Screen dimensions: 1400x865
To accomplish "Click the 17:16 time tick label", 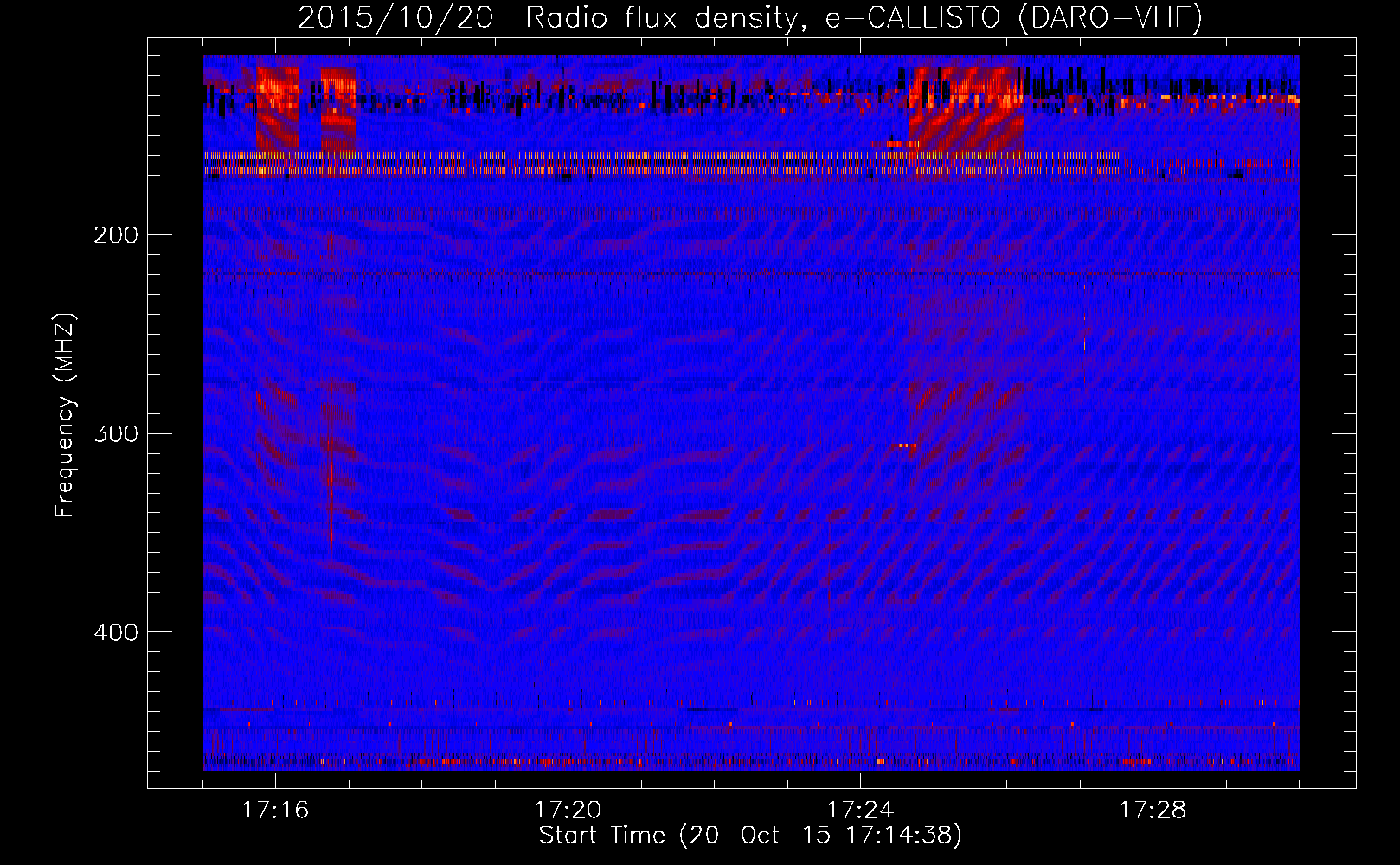I will 275,811.
